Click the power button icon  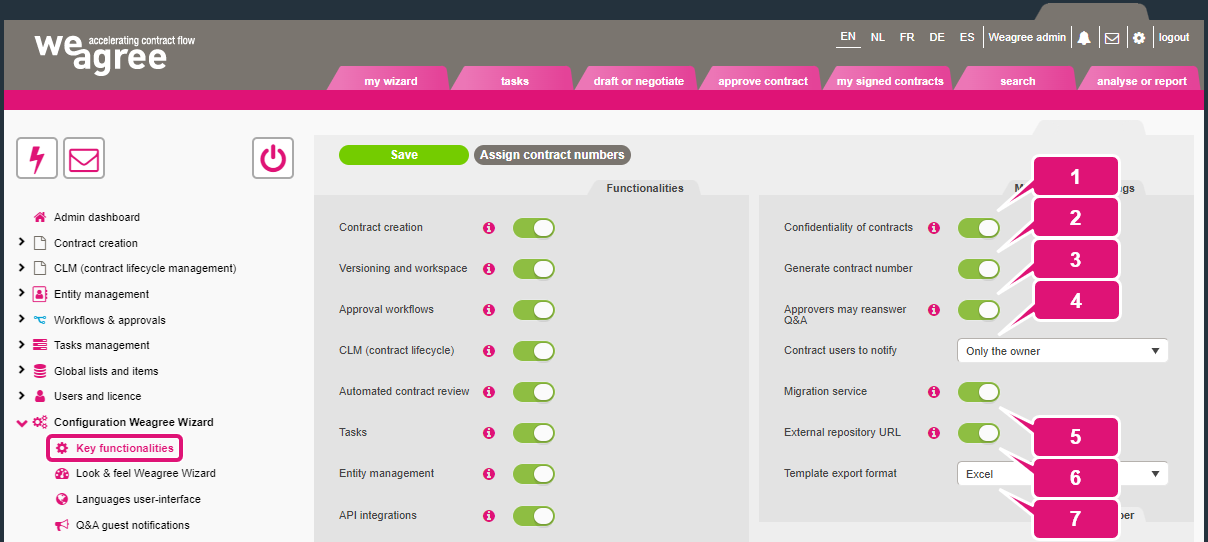[273, 158]
